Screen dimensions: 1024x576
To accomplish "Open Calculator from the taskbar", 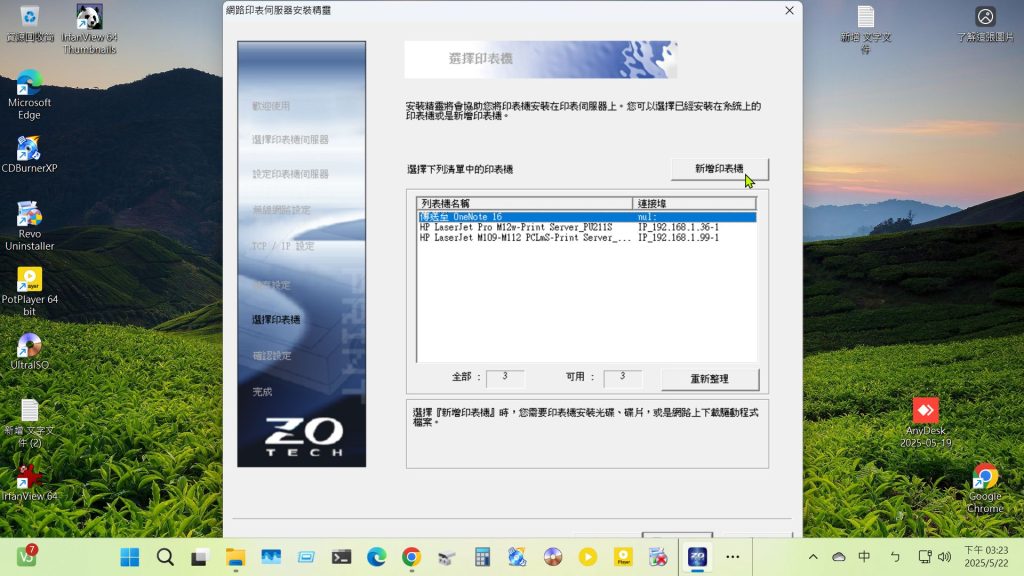I will click(483, 557).
